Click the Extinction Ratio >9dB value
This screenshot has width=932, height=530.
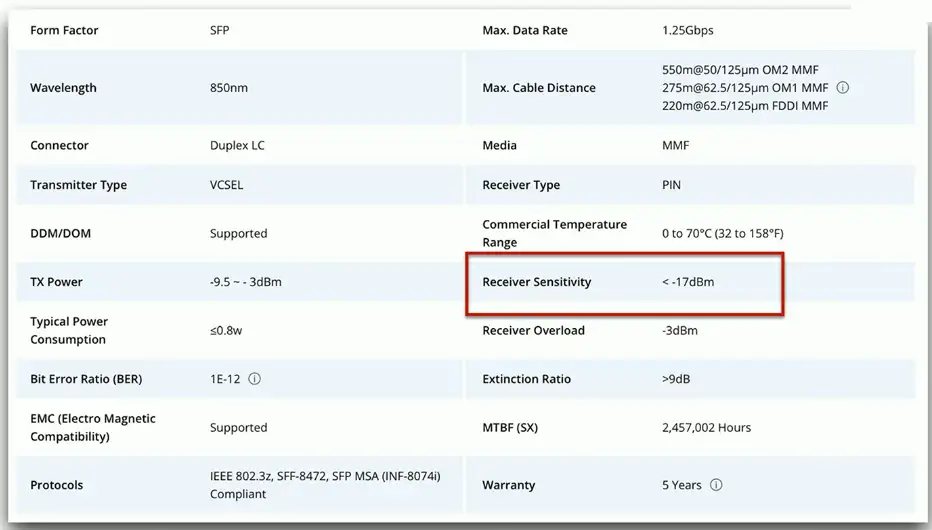coord(676,379)
